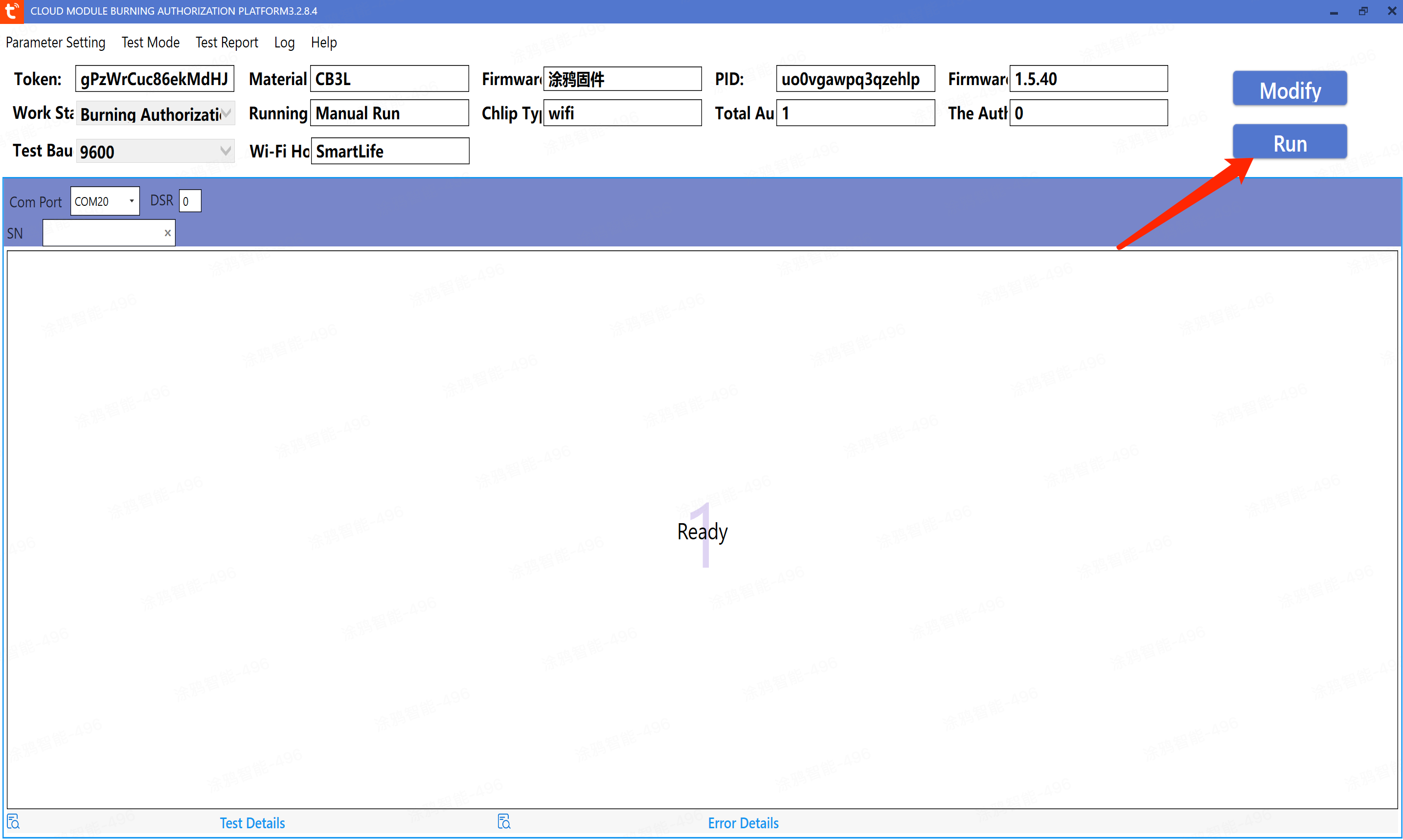Restore down the application window

pyautogui.click(x=1363, y=11)
